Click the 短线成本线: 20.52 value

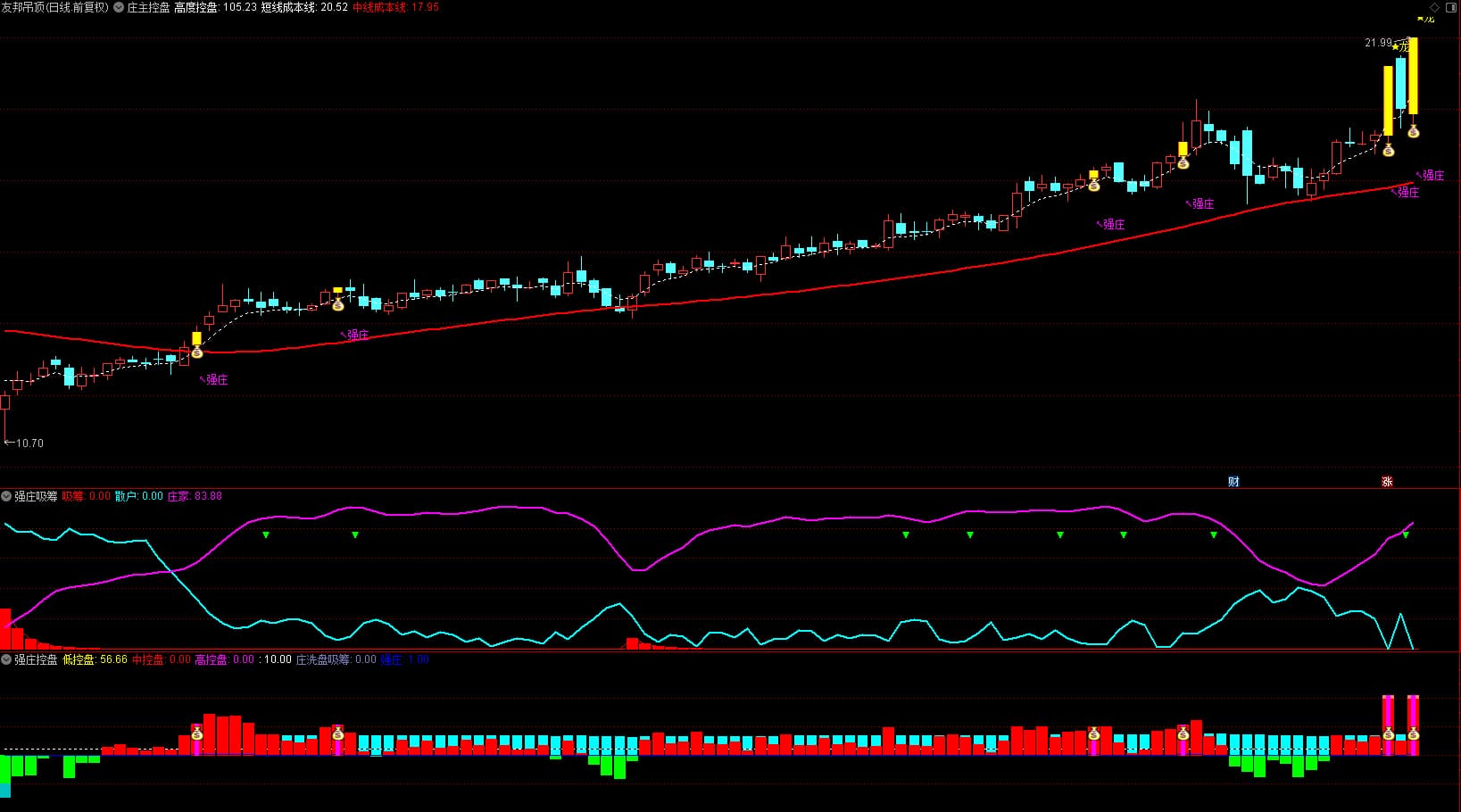tap(304, 7)
